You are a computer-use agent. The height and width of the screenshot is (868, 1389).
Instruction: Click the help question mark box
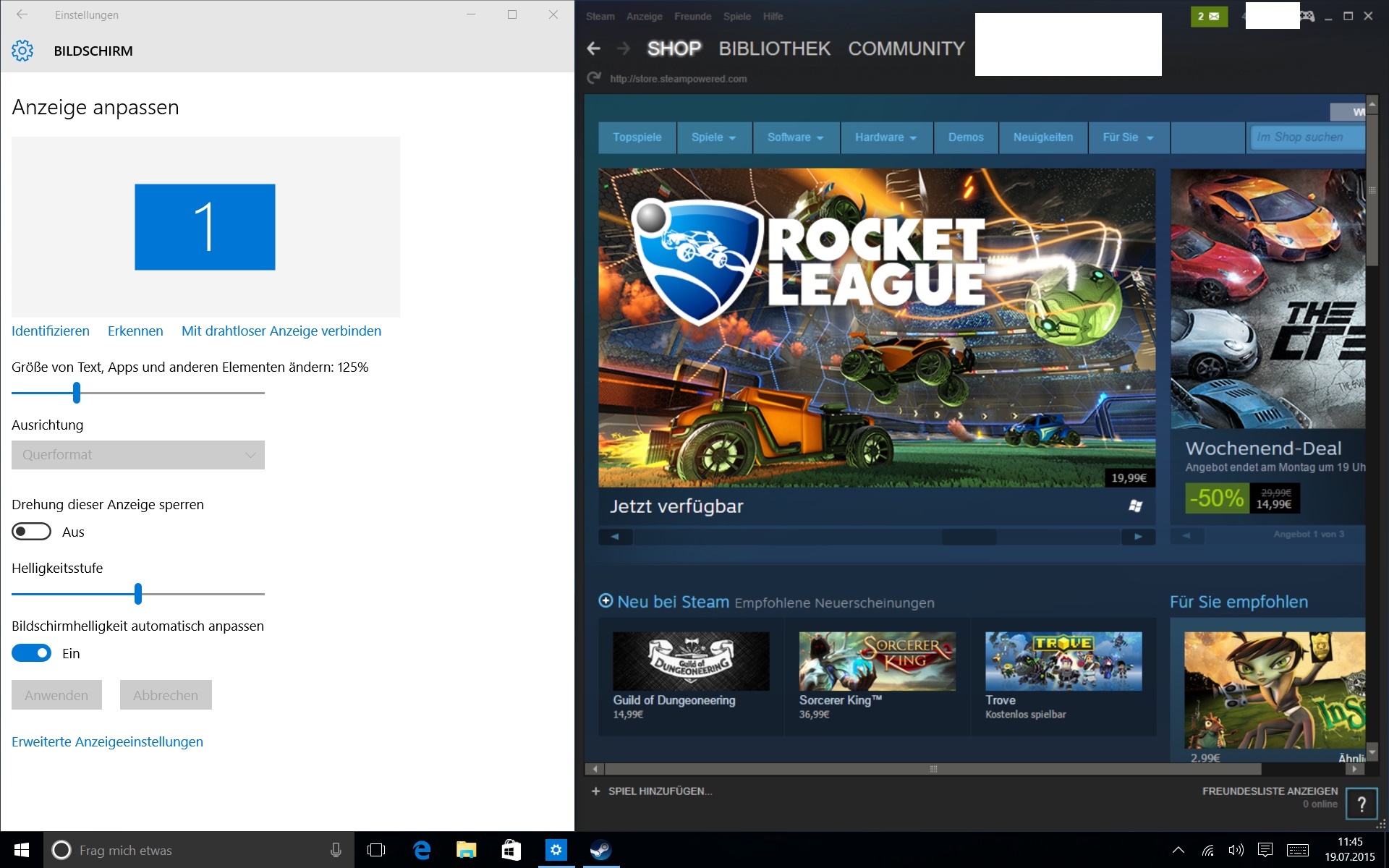click(1362, 804)
